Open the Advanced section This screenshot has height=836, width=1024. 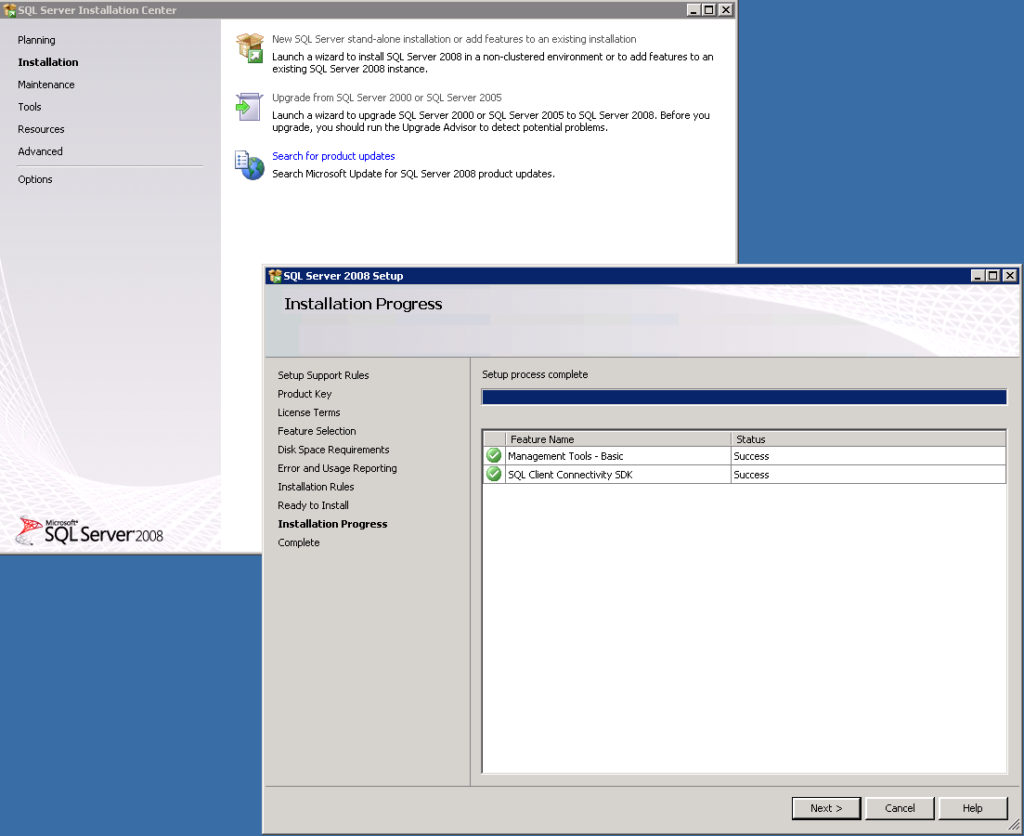(x=40, y=151)
